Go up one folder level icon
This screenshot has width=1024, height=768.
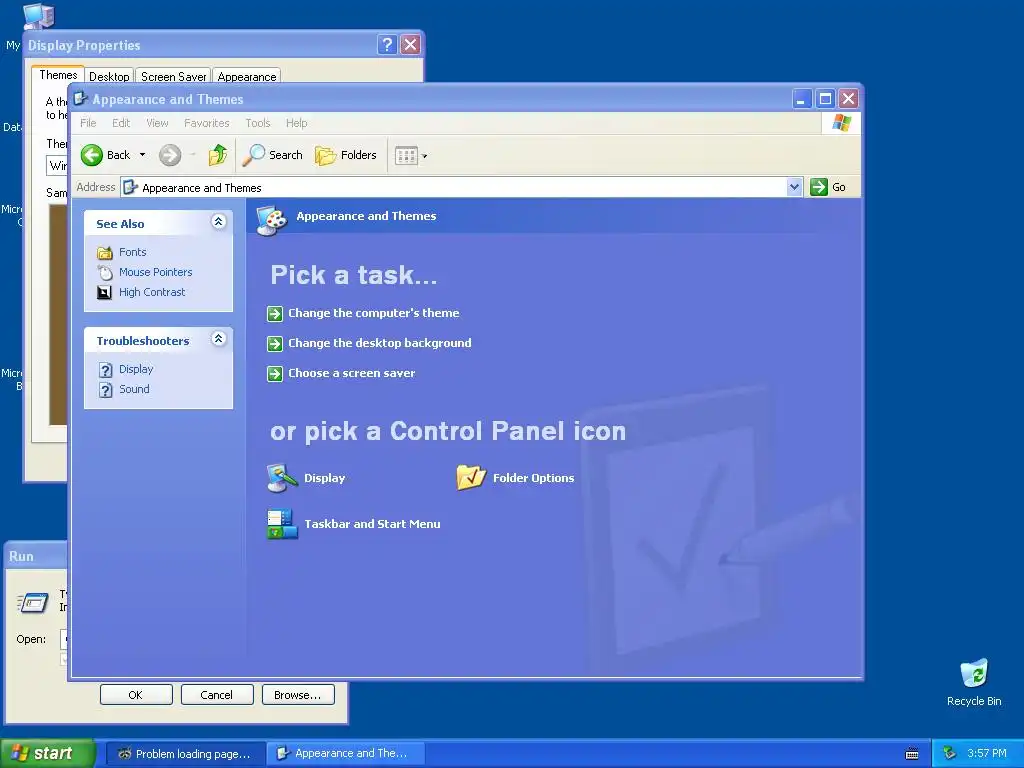pyautogui.click(x=218, y=155)
